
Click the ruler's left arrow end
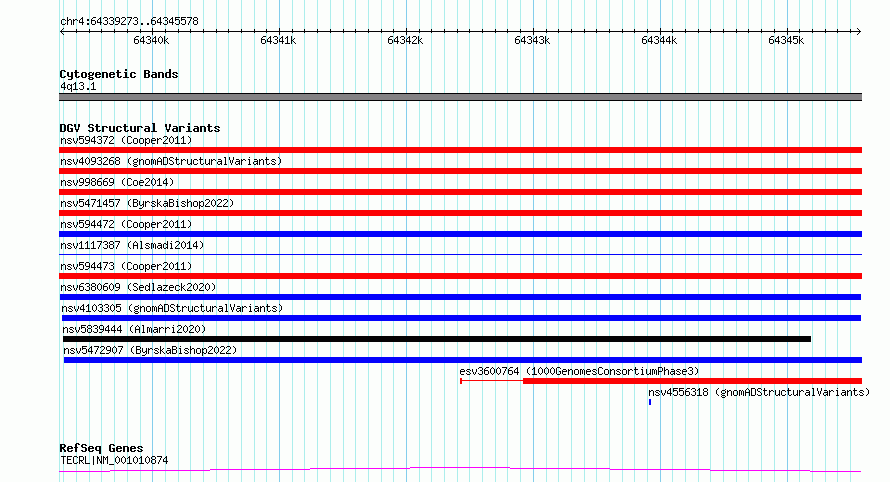click(62, 31)
